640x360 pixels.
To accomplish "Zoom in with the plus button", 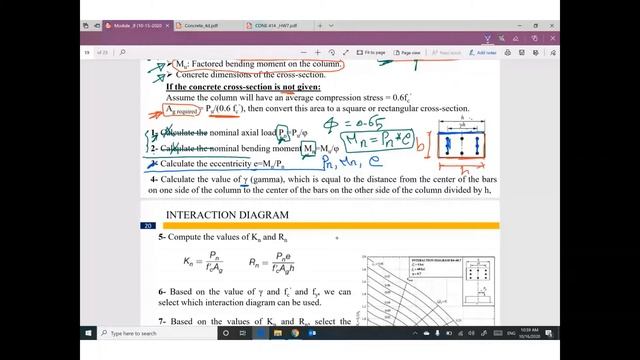I will pyautogui.click(x=318, y=52).
